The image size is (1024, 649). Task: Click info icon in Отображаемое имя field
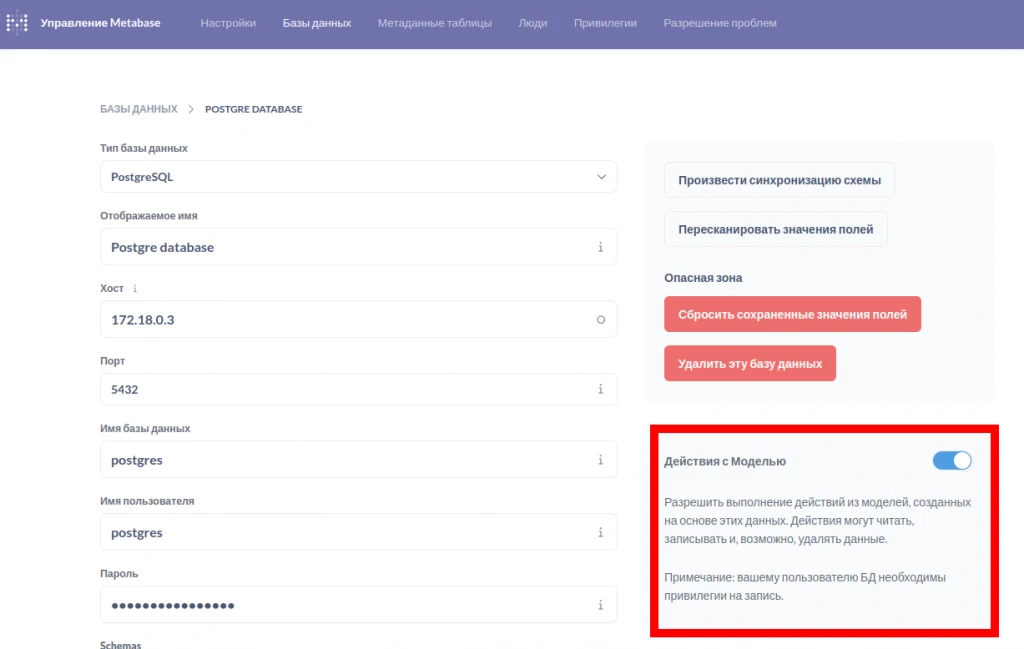[600, 247]
